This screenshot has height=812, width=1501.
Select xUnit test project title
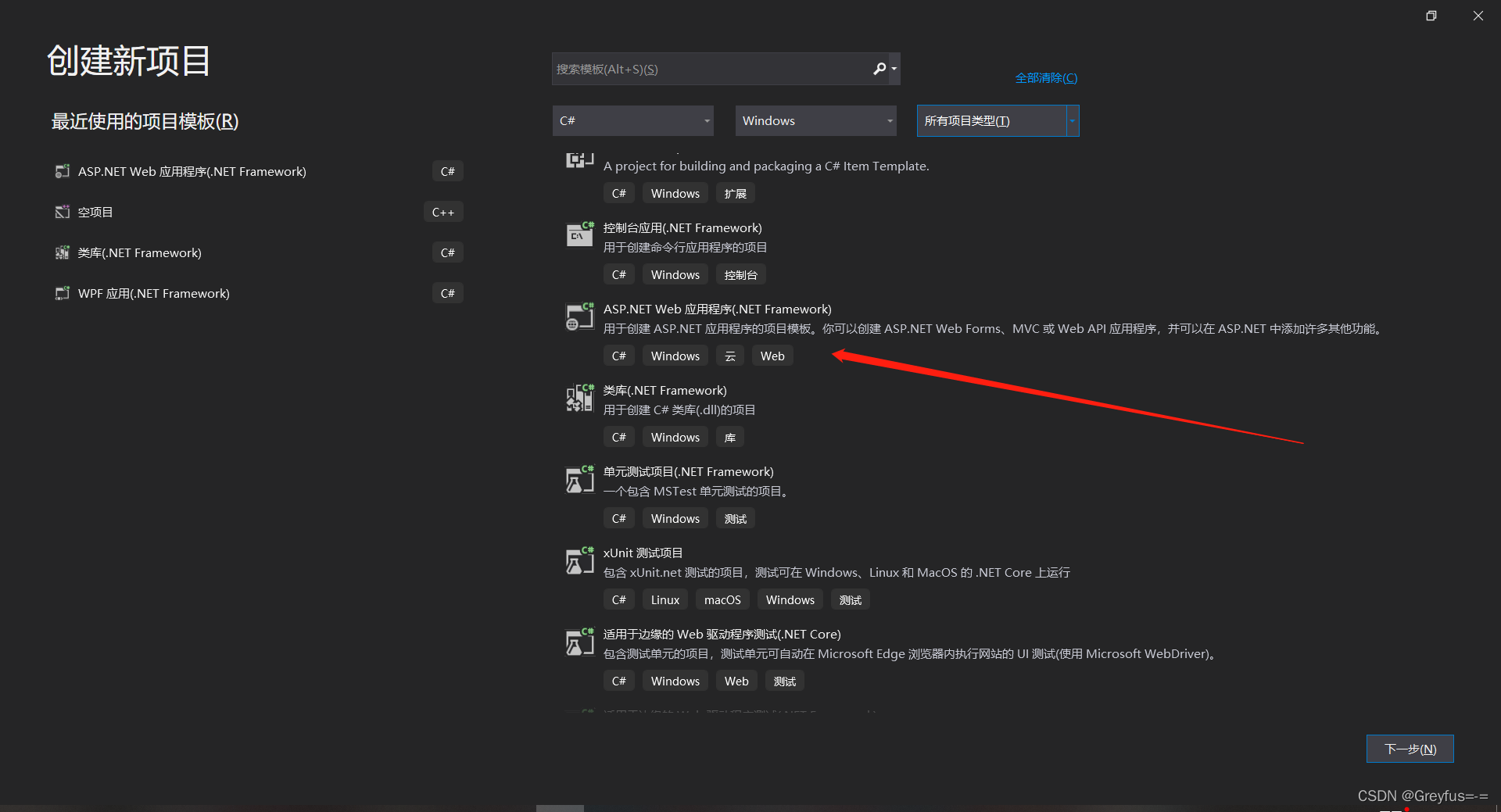(x=643, y=553)
